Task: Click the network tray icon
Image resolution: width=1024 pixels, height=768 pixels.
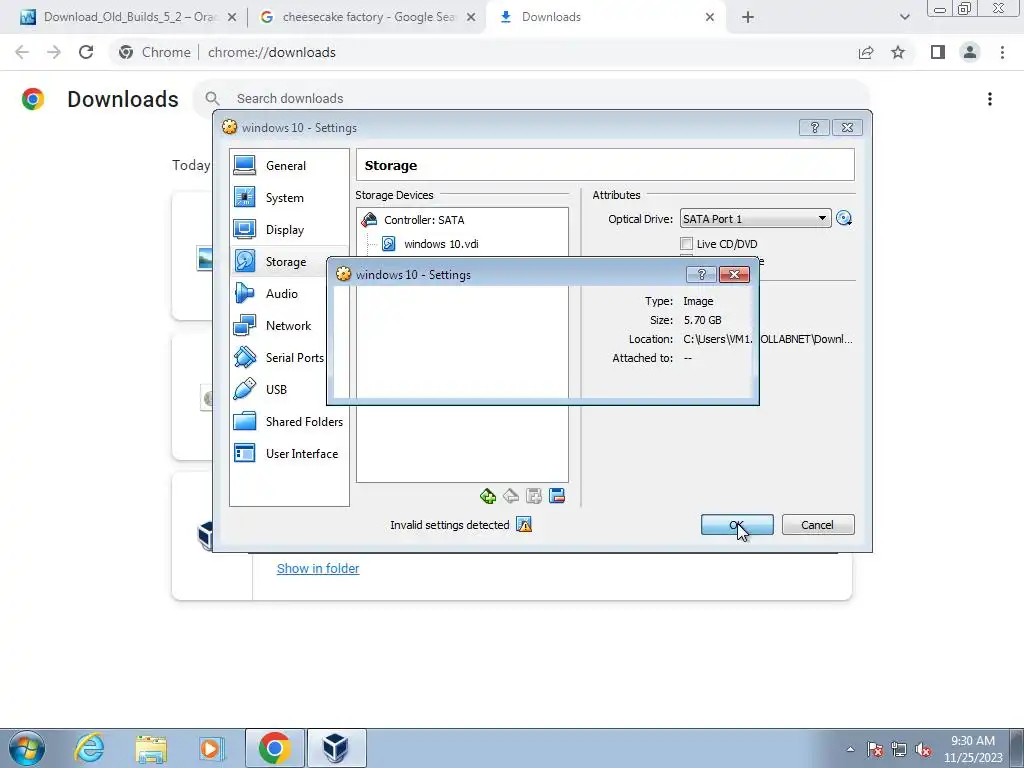Action: coord(899,749)
